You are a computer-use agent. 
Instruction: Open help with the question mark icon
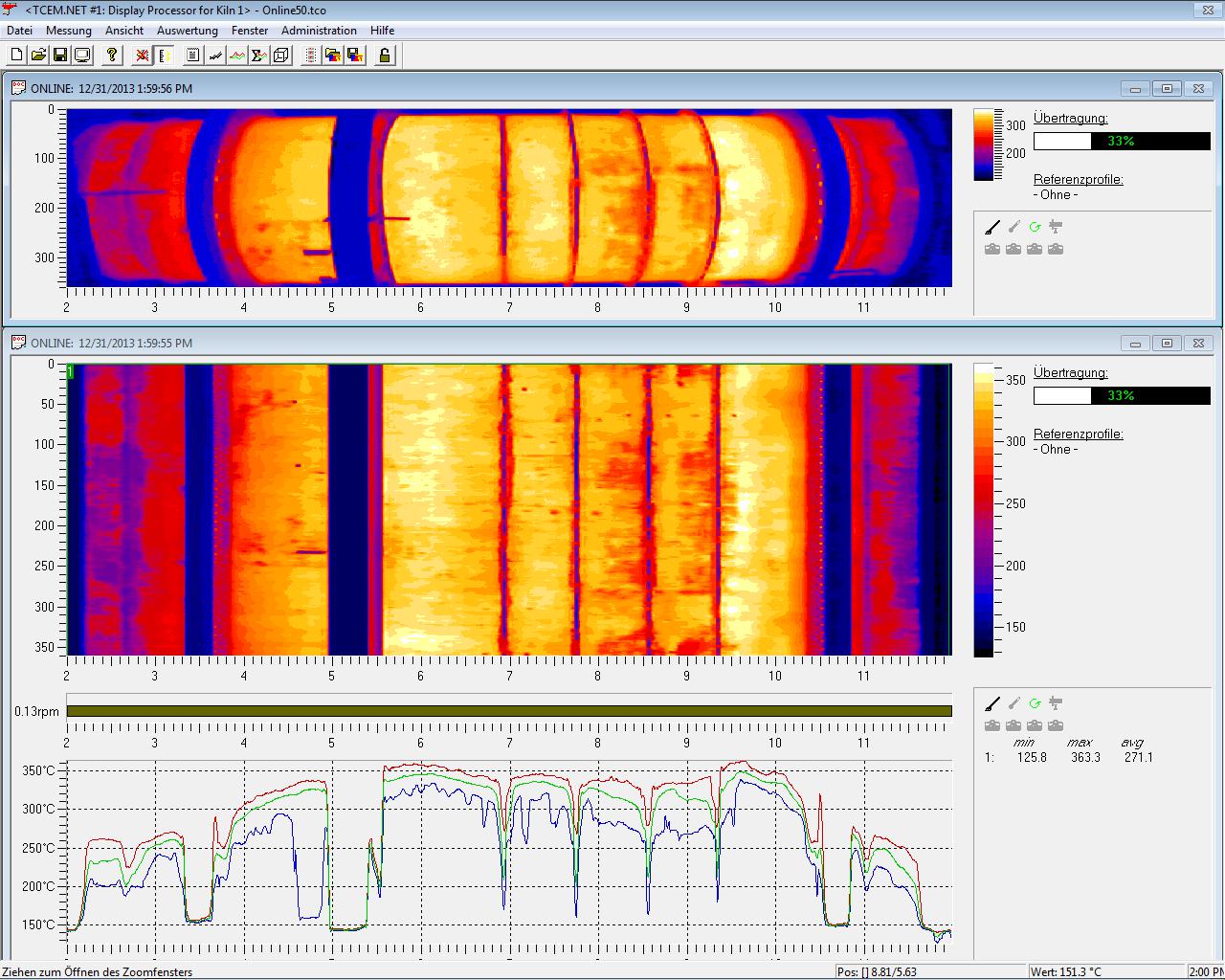(x=112, y=56)
